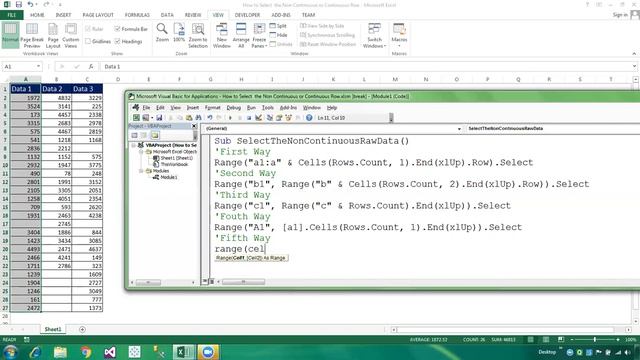Click Hide window option
Image resolution: width=640 pixels, height=360 pixels.
pos(278,35)
